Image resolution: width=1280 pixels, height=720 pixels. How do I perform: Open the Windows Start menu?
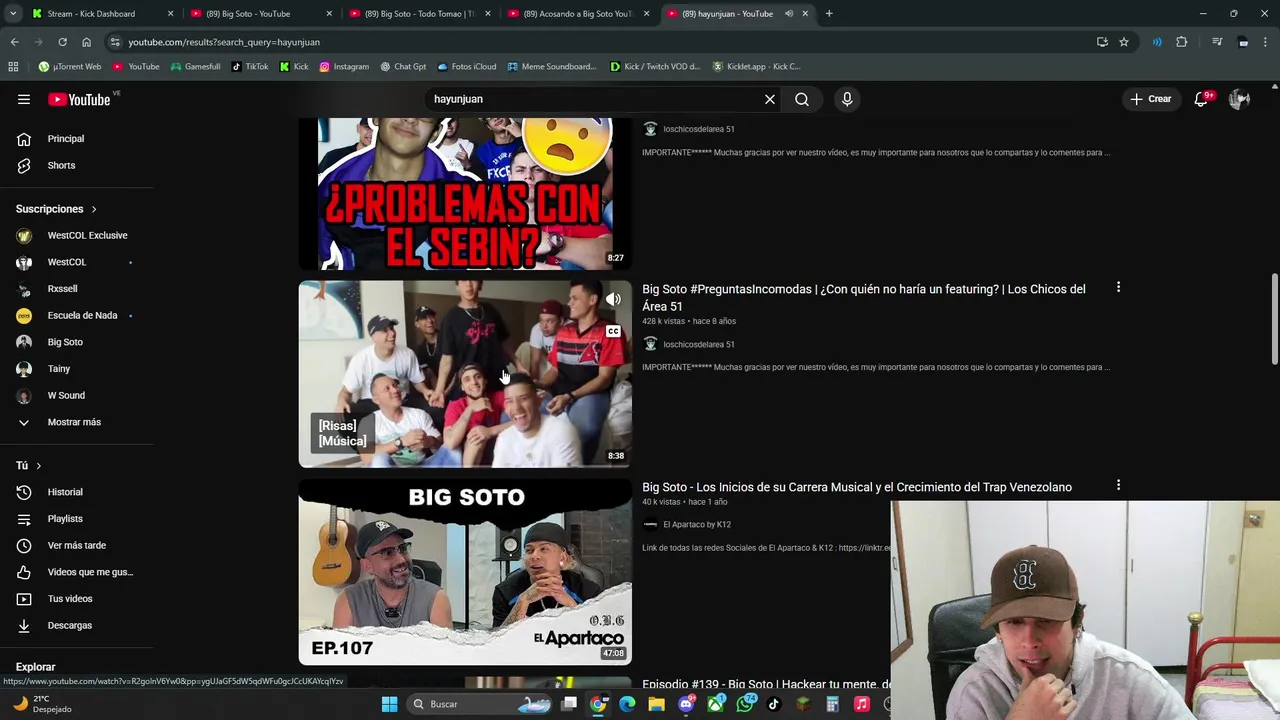390,704
